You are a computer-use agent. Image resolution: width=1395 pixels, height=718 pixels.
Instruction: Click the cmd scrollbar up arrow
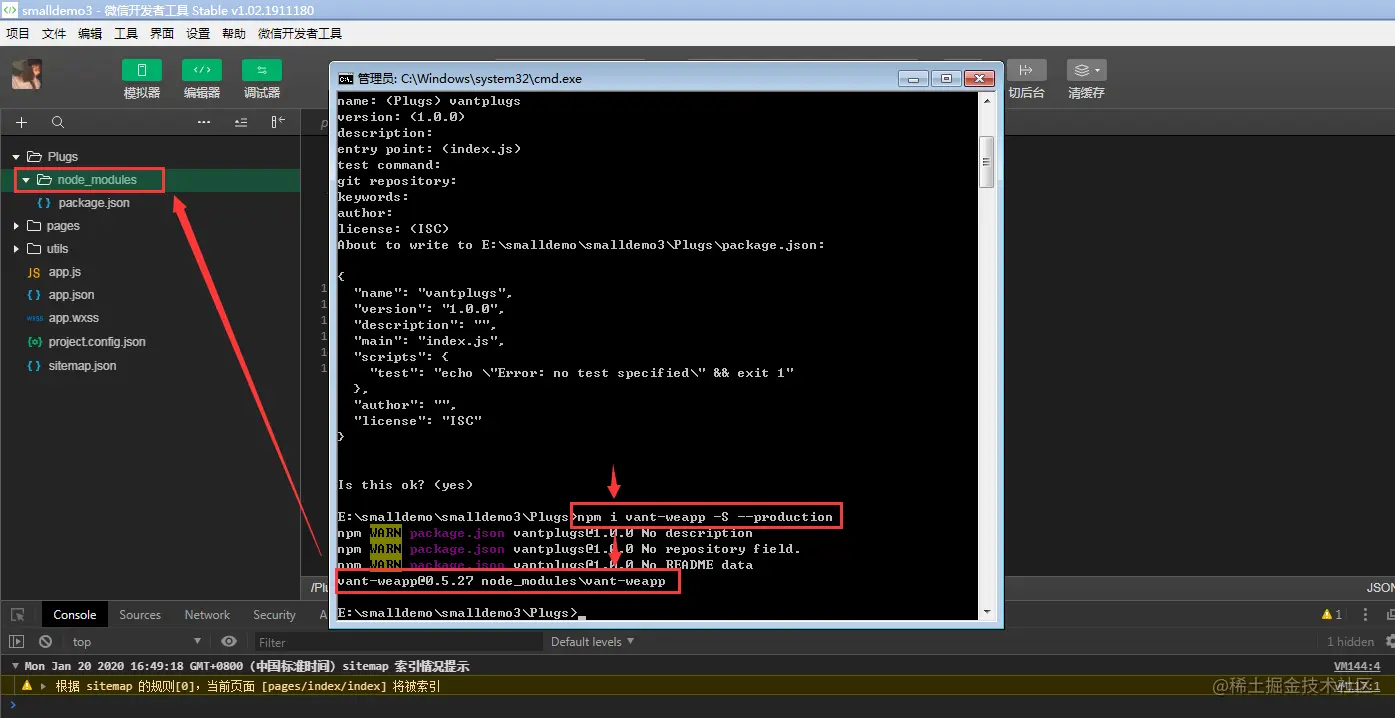point(987,101)
